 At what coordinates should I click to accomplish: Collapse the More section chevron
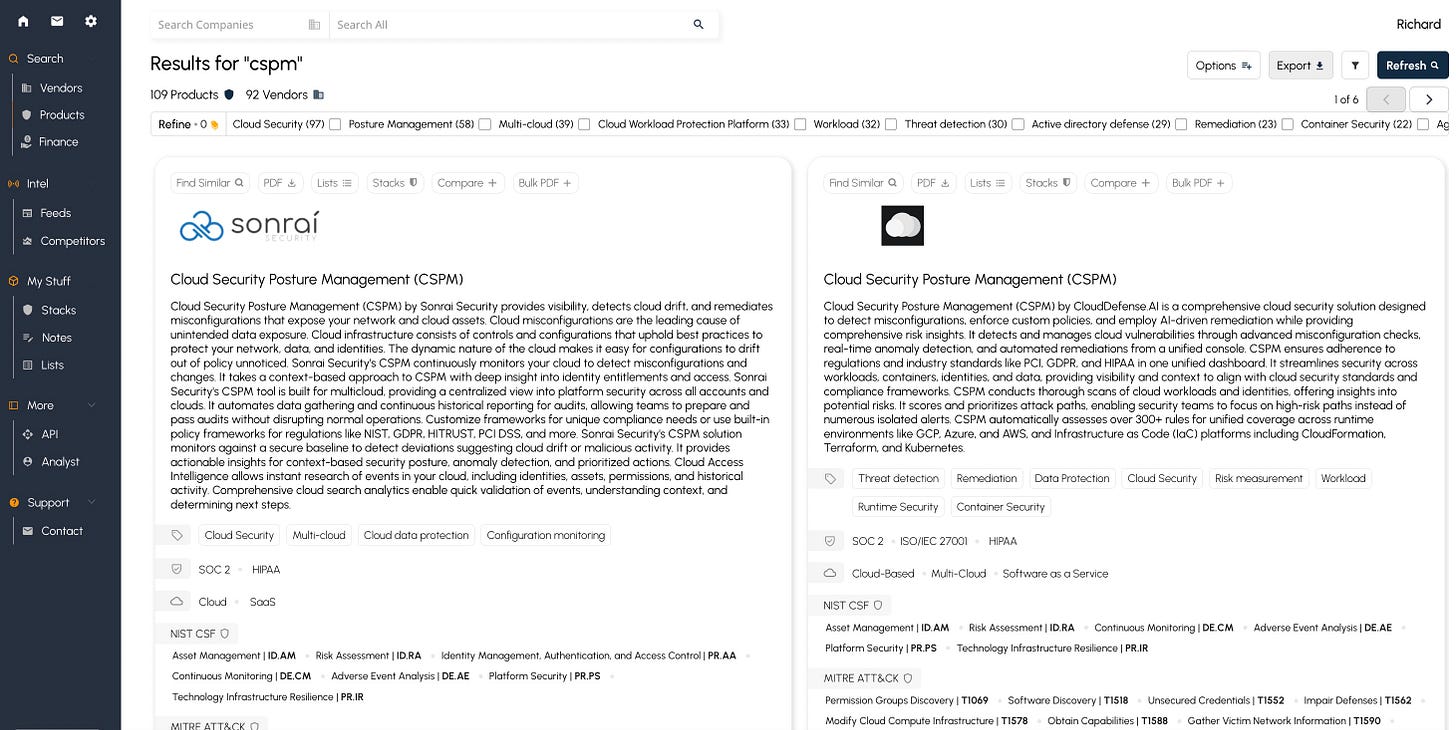tap(92, 406)
